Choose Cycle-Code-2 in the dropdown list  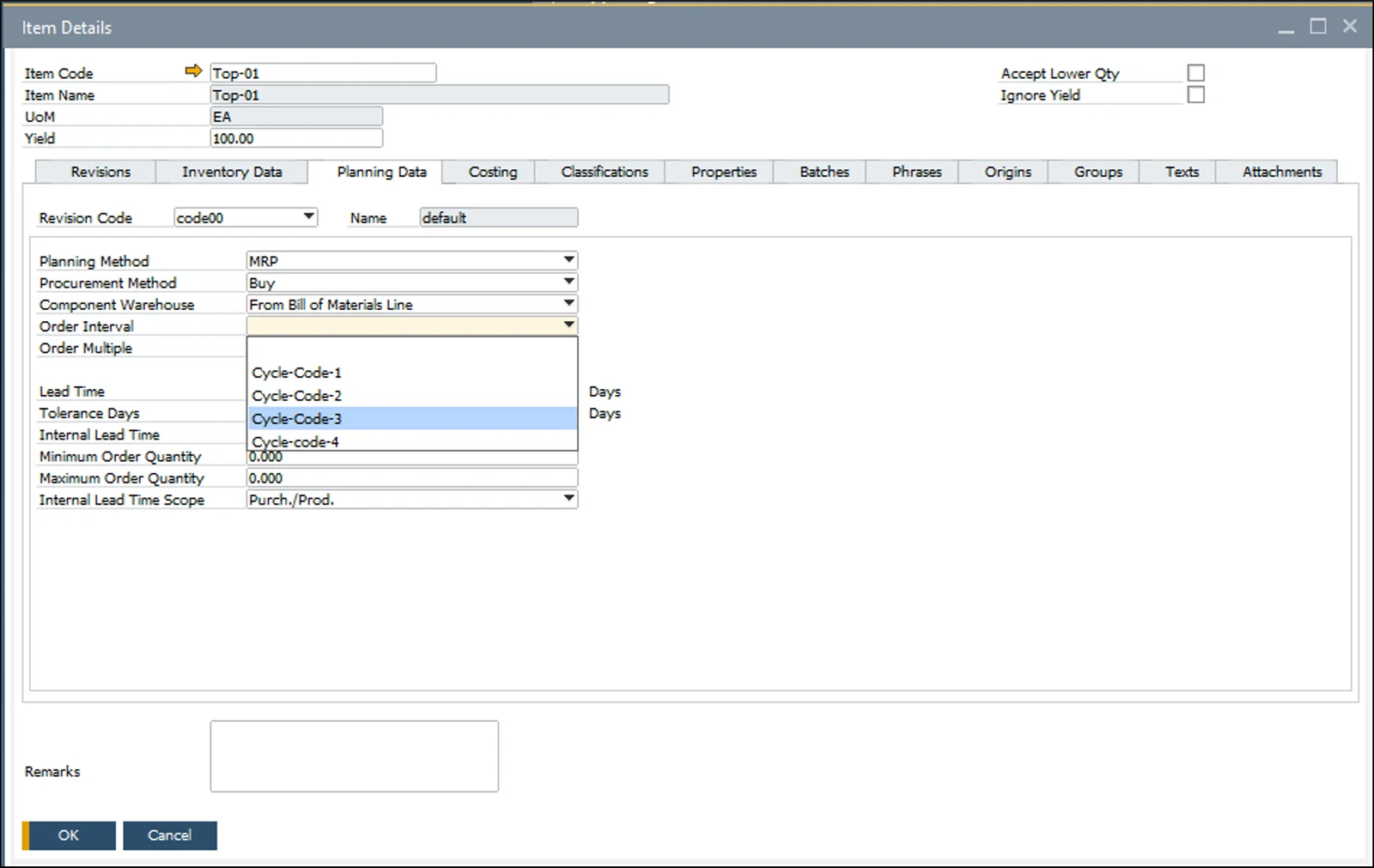click(412, 396)
